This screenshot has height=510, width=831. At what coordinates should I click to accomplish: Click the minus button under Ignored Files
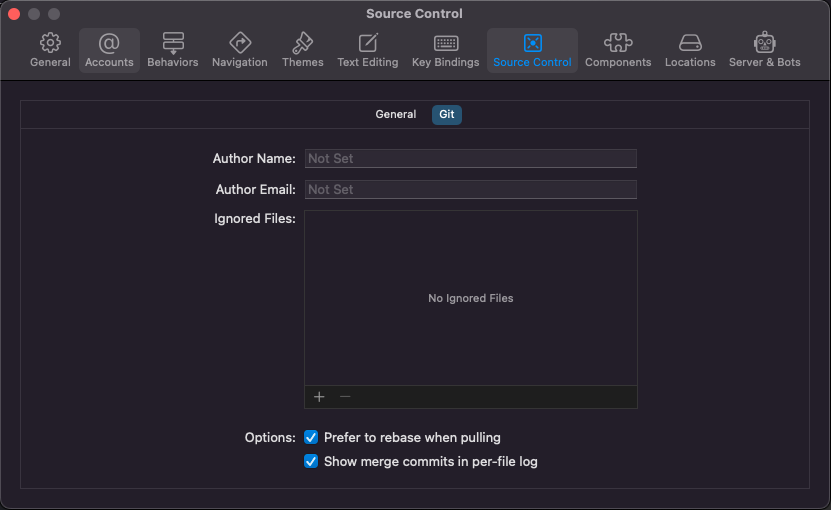click(x=345, y=397)
